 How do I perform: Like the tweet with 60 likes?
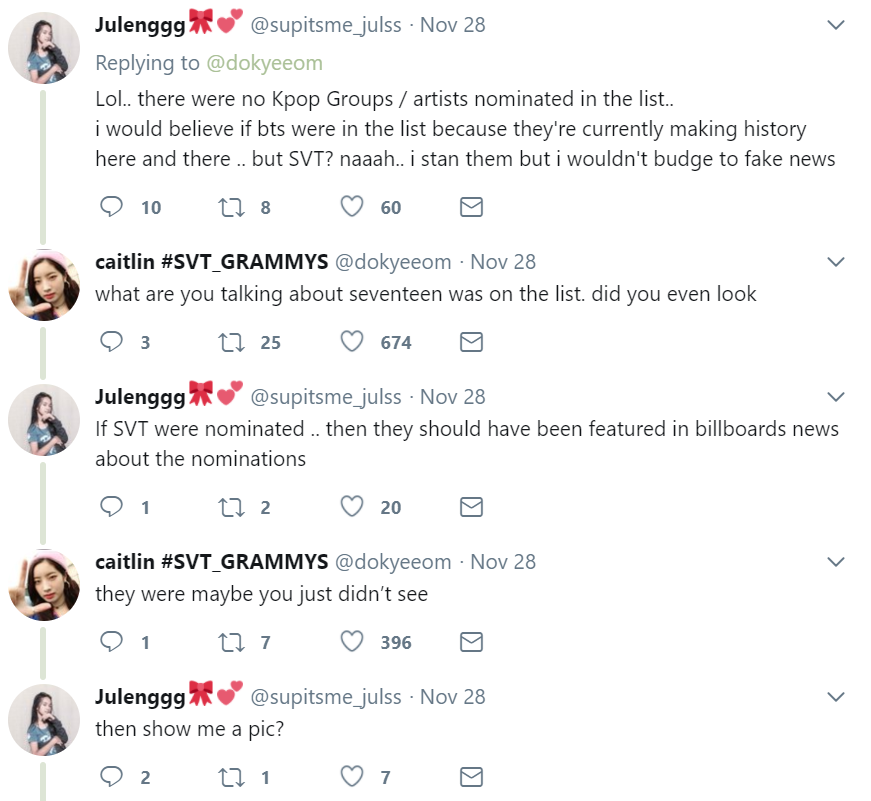[x=352, y=207]
